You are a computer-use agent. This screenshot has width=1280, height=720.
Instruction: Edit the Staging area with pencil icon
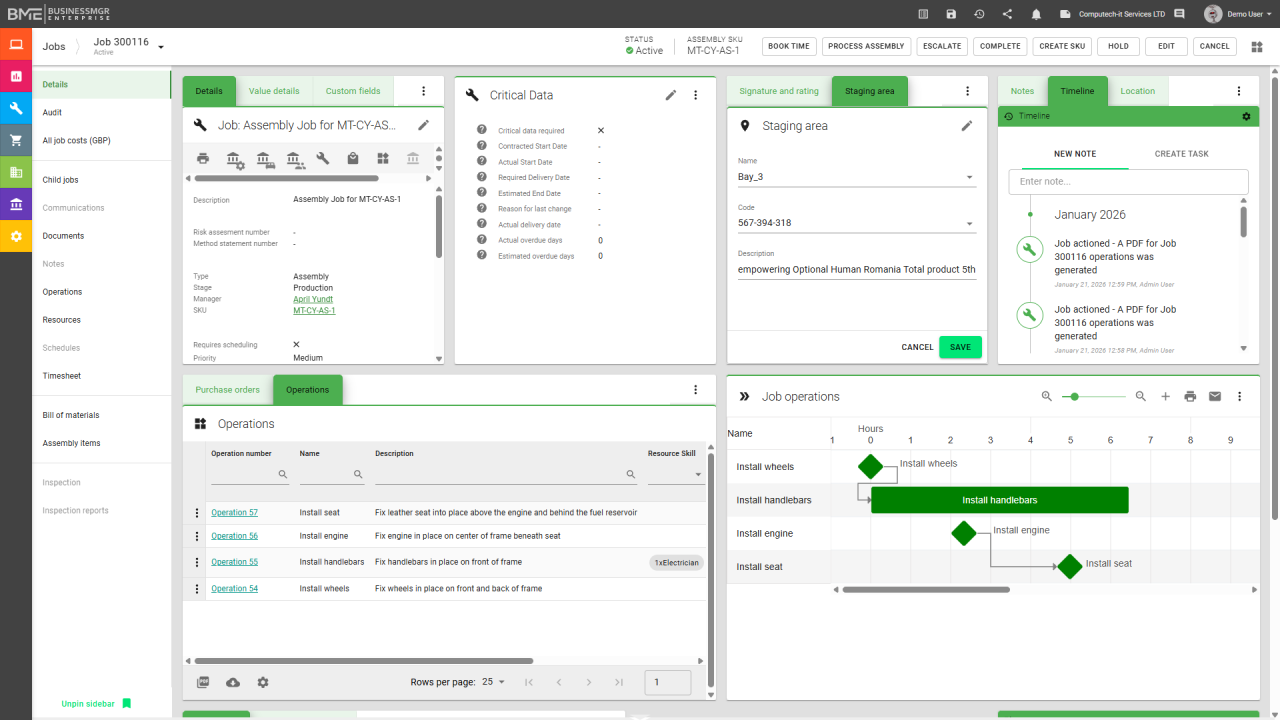pyautogui.click(x=966, y=126)
